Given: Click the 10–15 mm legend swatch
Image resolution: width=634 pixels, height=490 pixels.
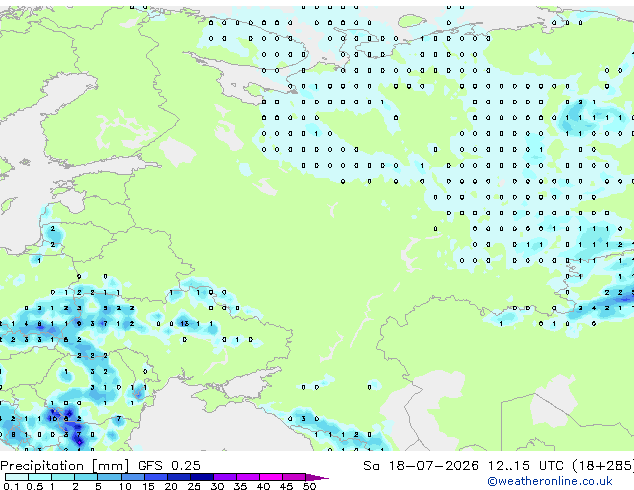Looking at the screenshot, I should pos(132,477).
